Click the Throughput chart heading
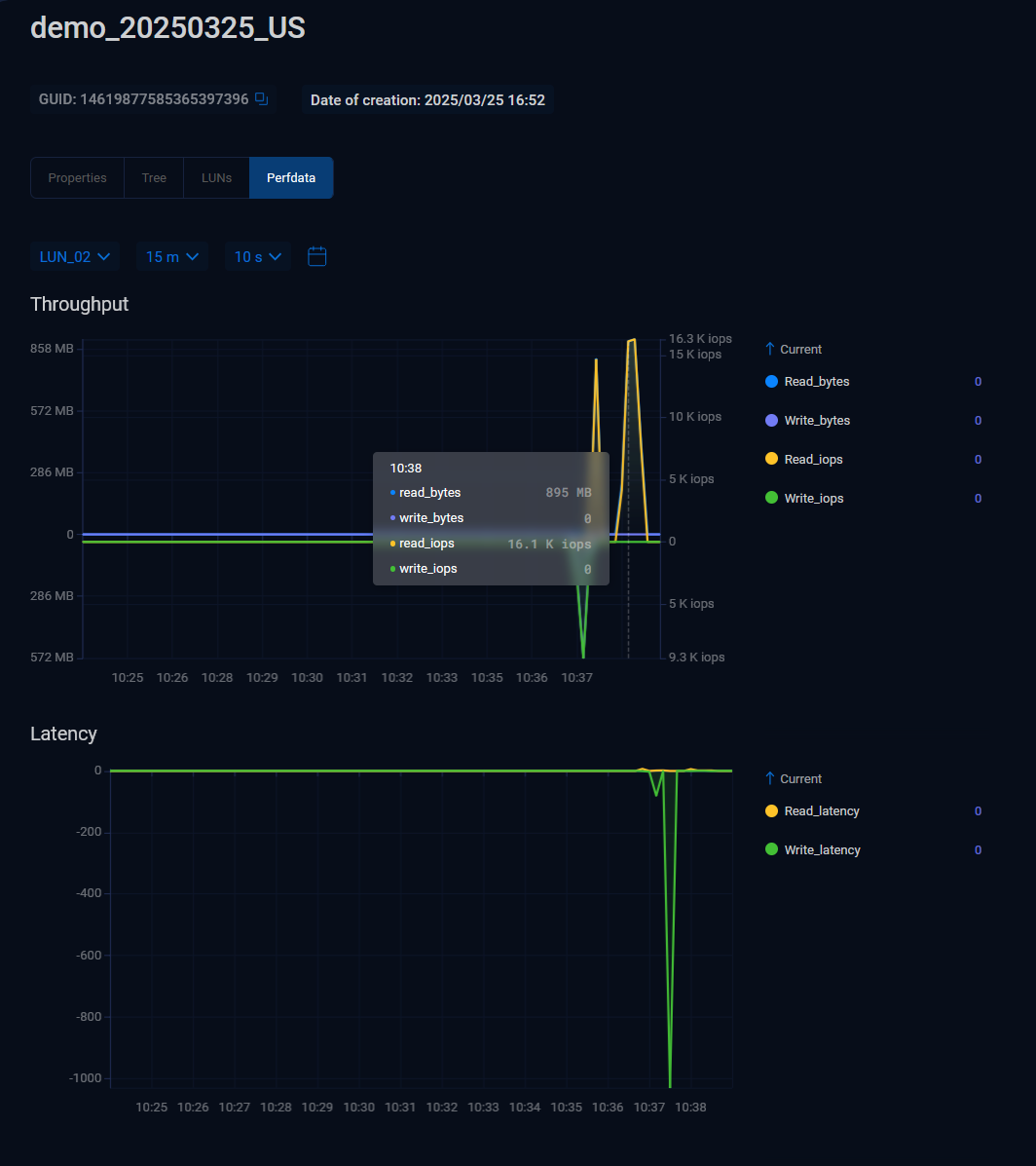The image size is (1036, 1166). (80, 304)
